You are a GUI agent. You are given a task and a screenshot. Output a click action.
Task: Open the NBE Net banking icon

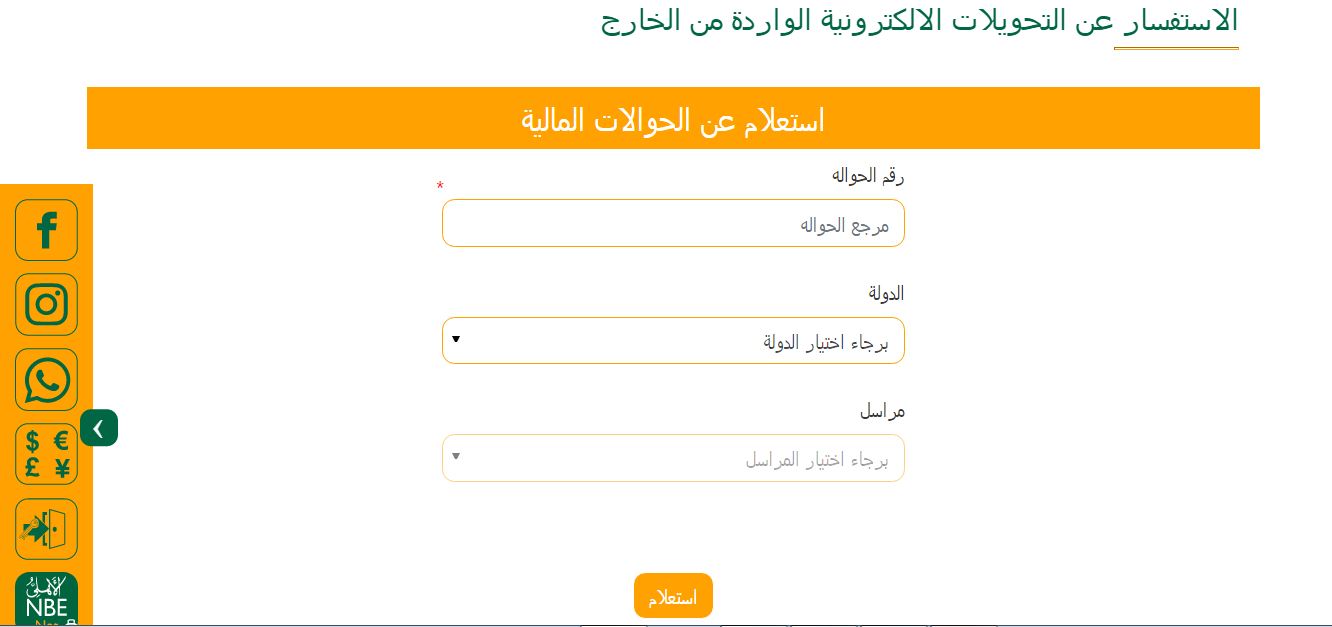(x=46, y=599)
